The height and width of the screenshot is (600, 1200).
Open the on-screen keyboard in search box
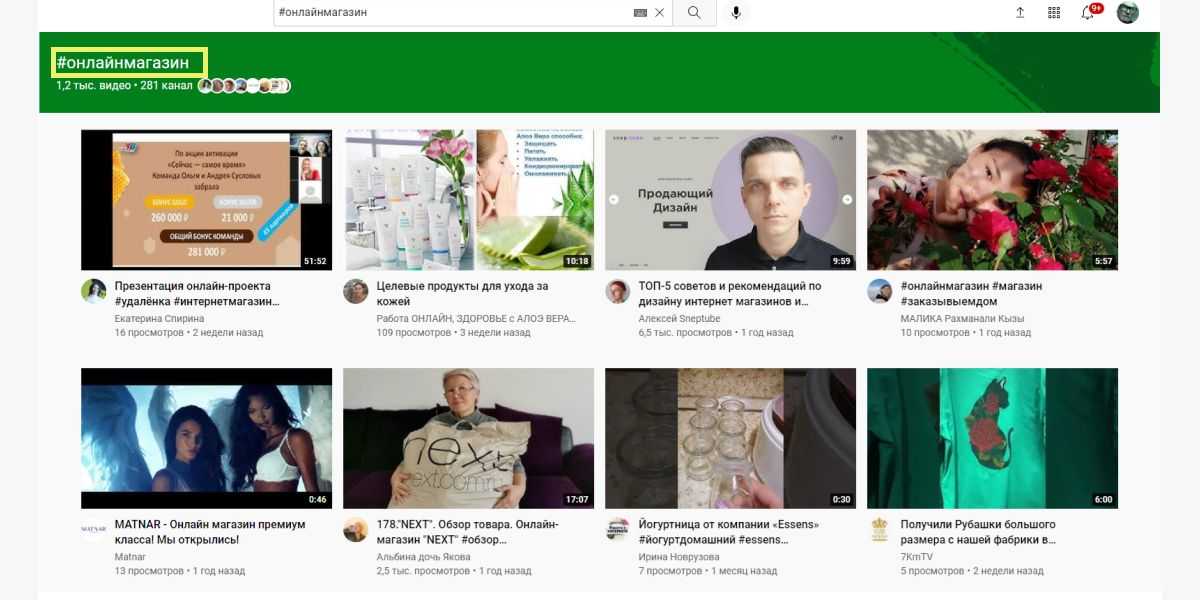pyautogui.click(x=640, y=13)
